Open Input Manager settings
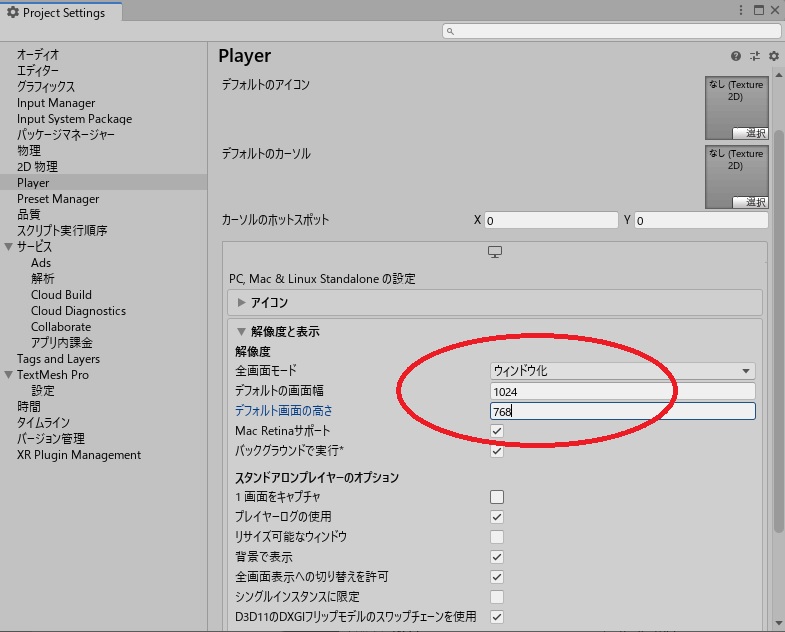Viewport: 785px width, 632px height. [x=56, y=103]
